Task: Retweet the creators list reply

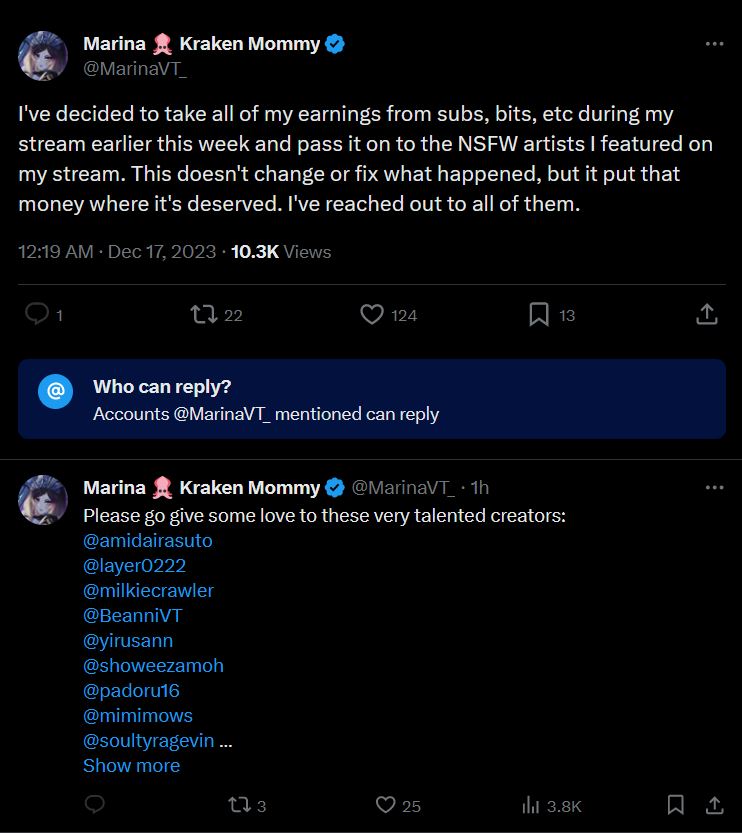Action: (240, 805)
